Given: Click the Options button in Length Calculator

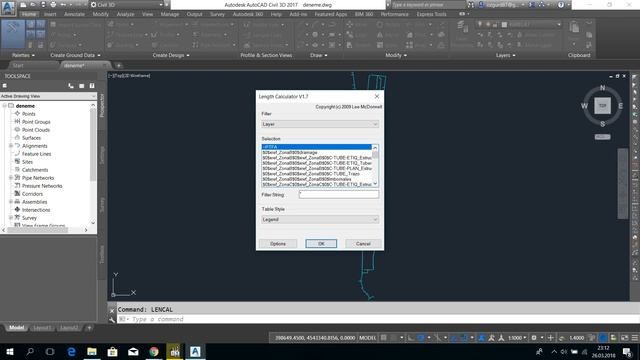Looking at the screenshot, I should 278,244.
